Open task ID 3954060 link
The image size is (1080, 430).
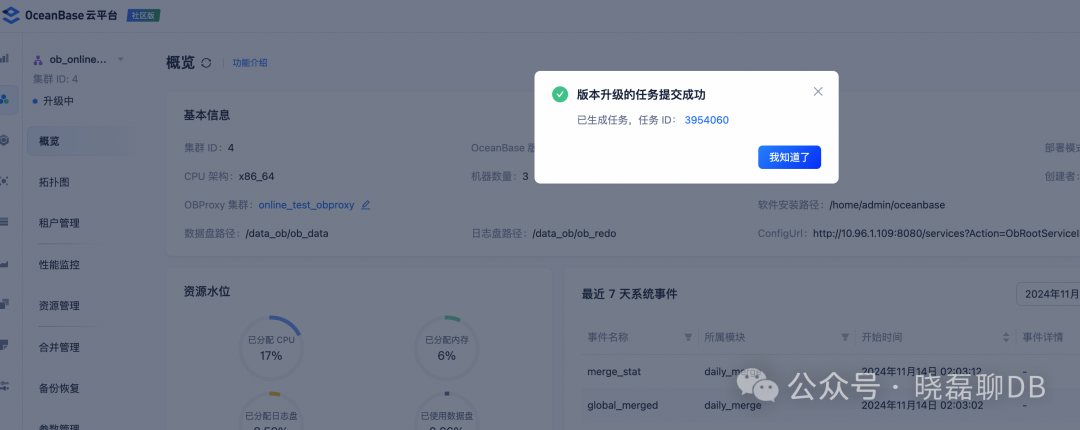click(707, 120)
